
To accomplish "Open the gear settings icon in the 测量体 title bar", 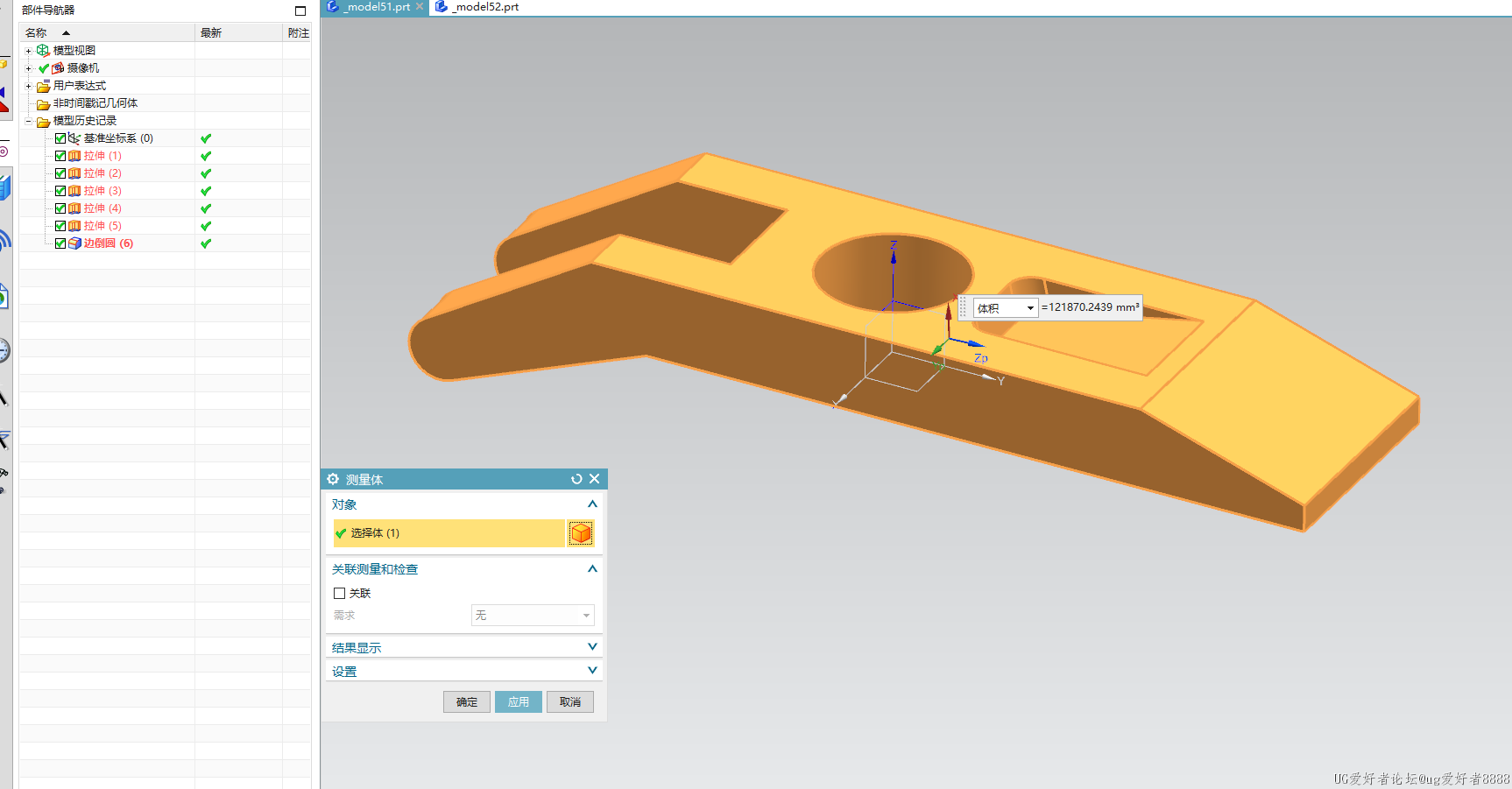I will point(333,479).
